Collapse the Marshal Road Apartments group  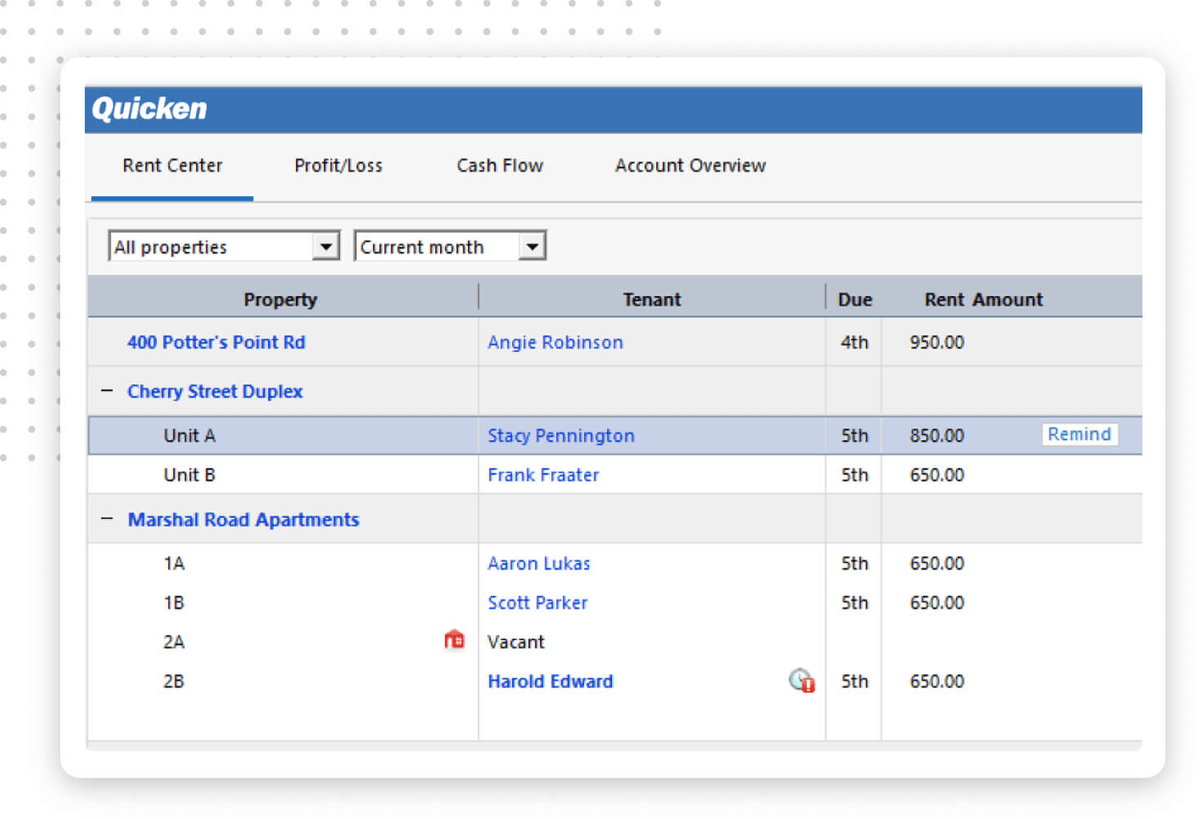(107, 518)
